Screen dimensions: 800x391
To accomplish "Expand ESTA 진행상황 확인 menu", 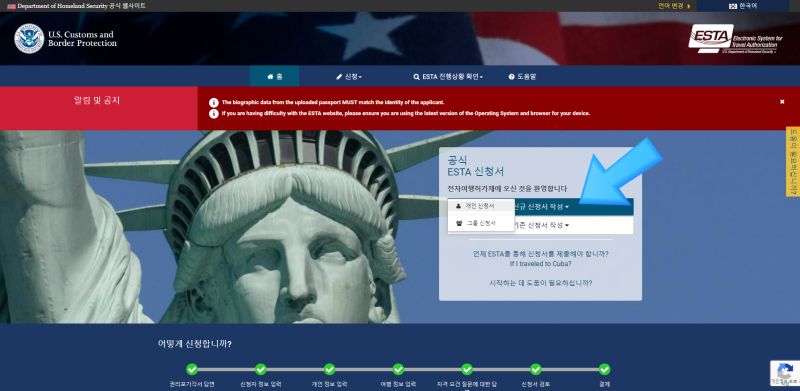I will [x=448, y=77].
